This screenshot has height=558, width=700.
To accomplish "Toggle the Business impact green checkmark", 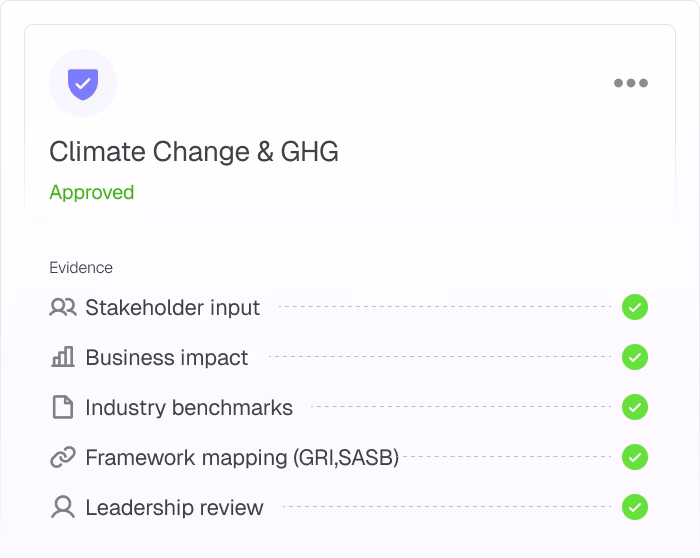I will [x=635, y=358].
